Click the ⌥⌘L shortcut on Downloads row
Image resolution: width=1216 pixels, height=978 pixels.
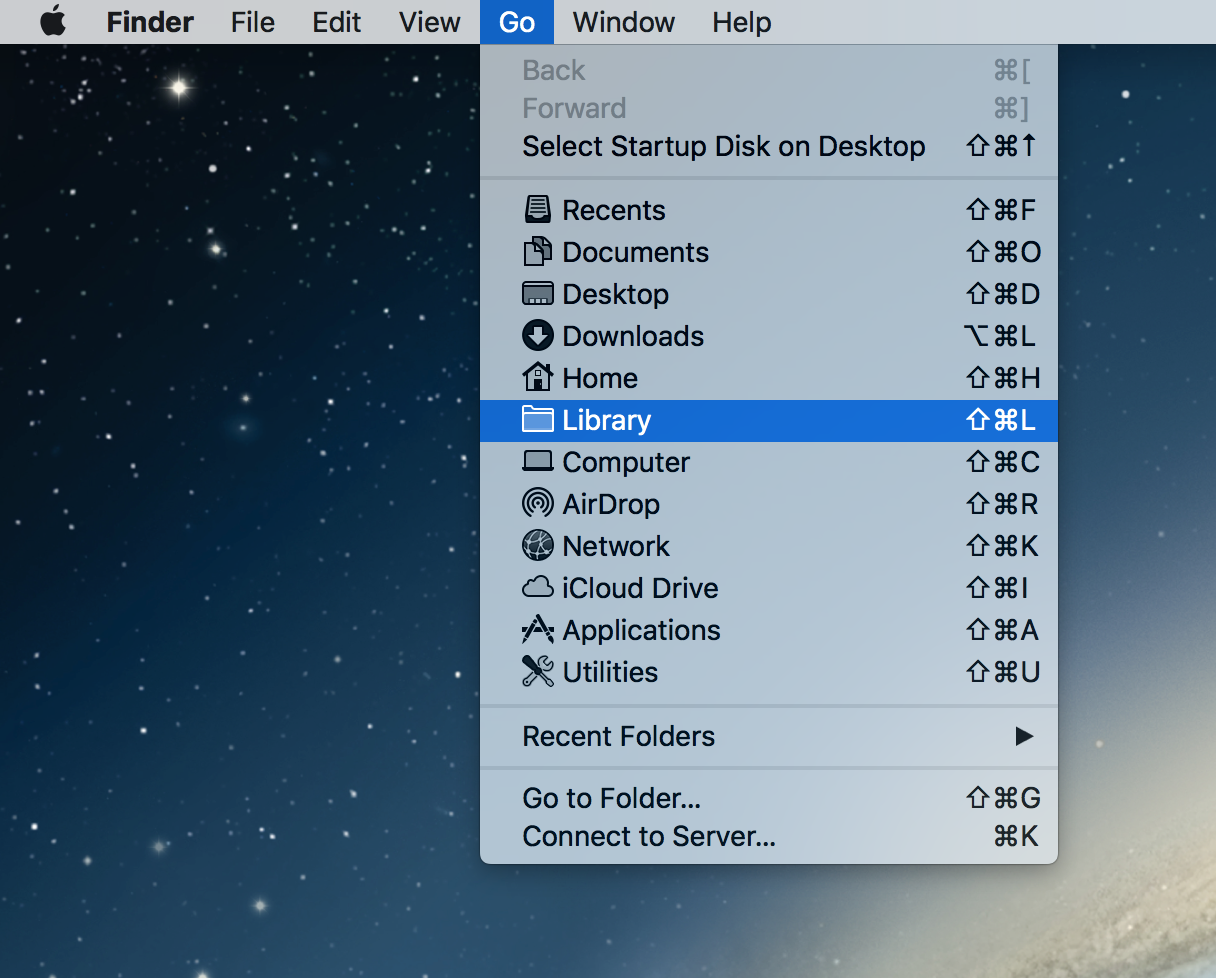point(999,336)
